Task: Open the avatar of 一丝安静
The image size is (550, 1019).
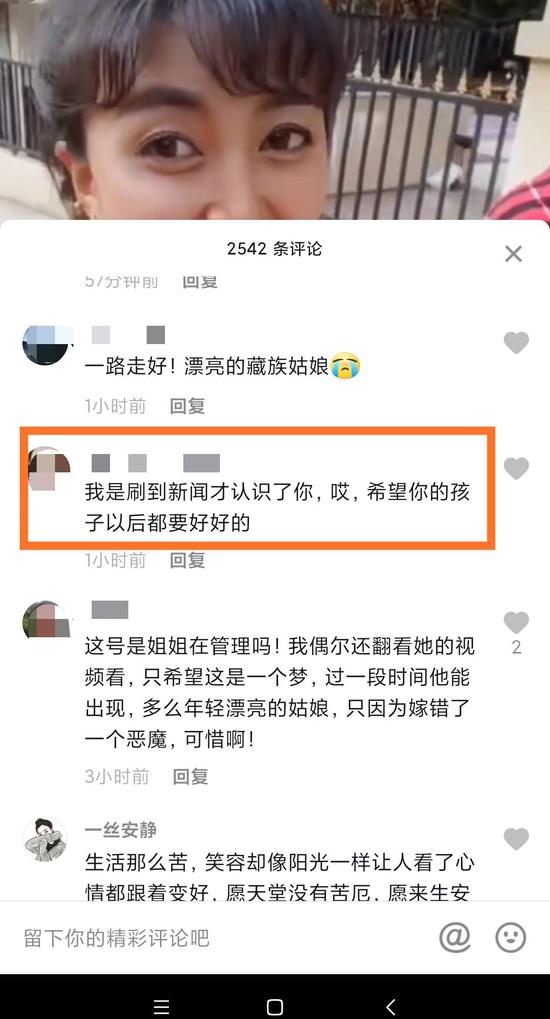Action: pyautogui.click(x=45, y=840)
